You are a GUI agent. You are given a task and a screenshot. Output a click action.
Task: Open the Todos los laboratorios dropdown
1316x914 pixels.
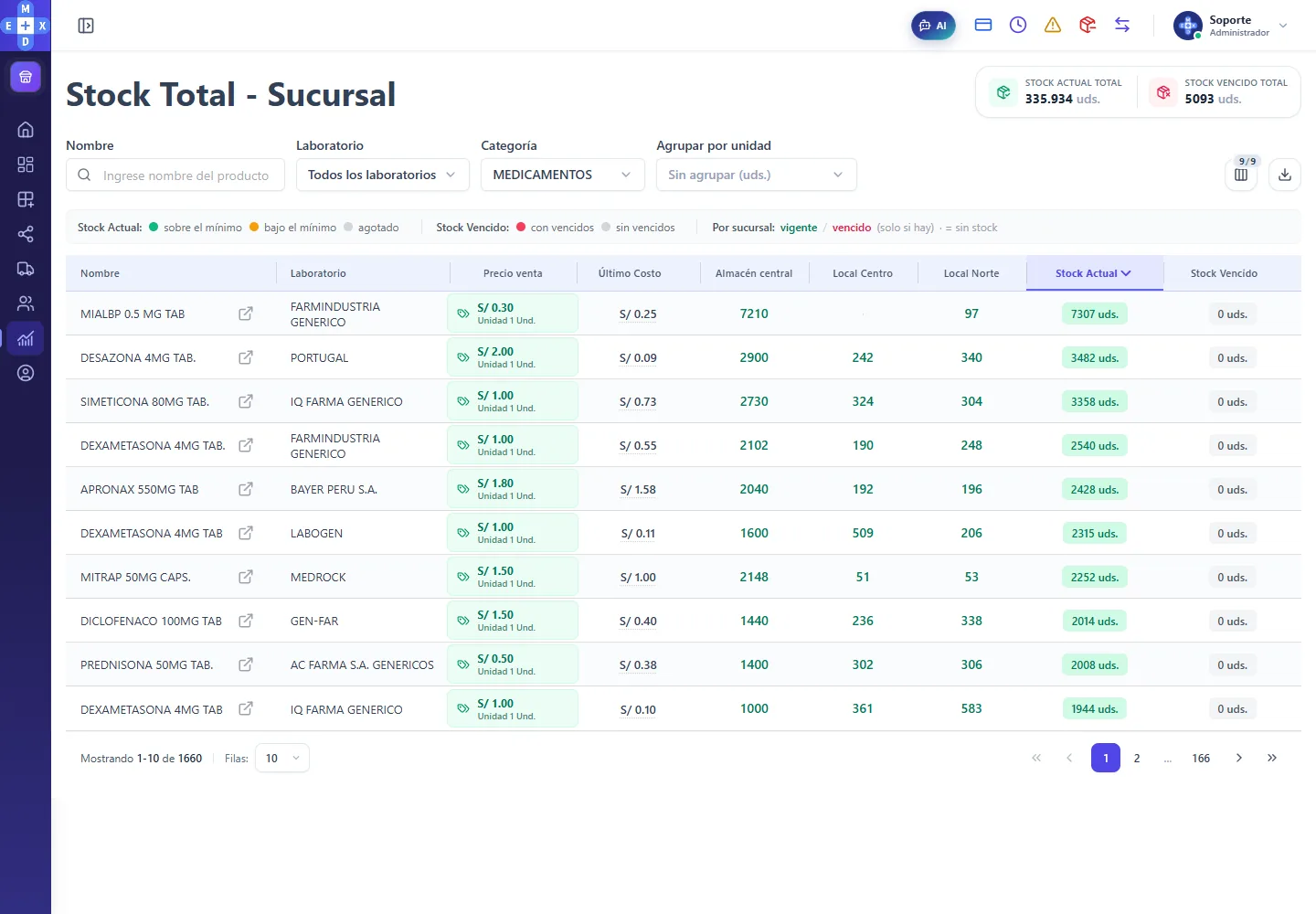383,175
